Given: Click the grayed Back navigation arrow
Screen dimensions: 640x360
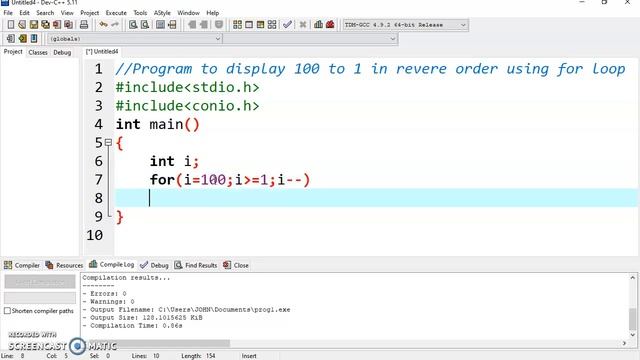Looking at the screenshot, I should pos(192,25).
